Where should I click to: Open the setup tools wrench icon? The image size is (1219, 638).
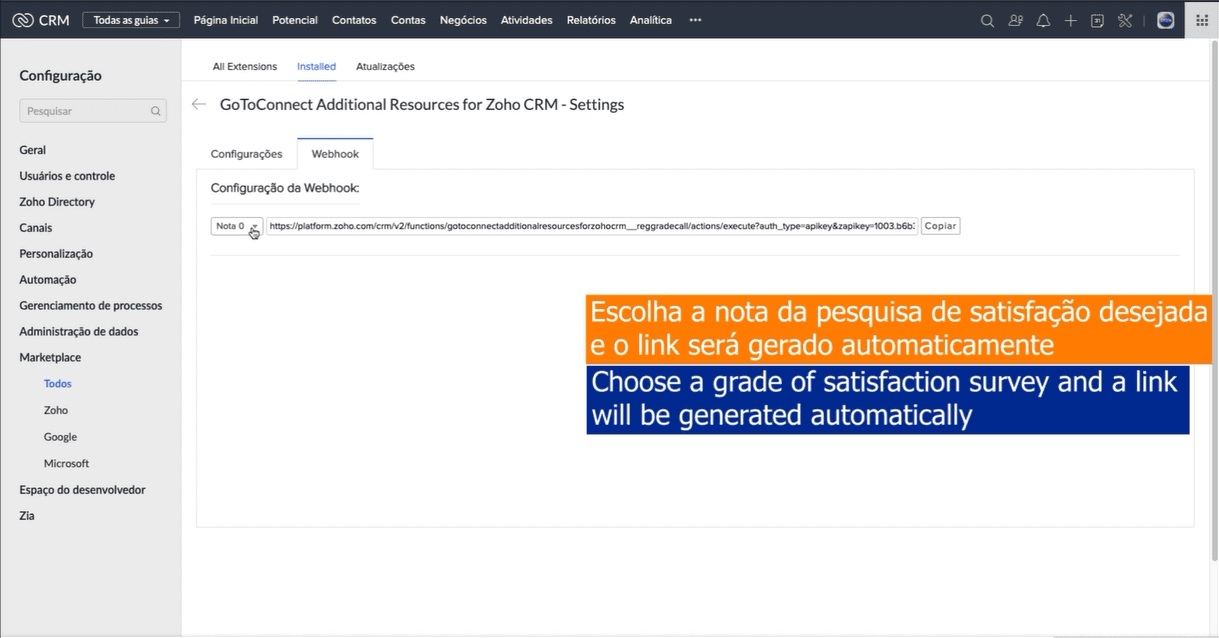(x=1125, y=20)
